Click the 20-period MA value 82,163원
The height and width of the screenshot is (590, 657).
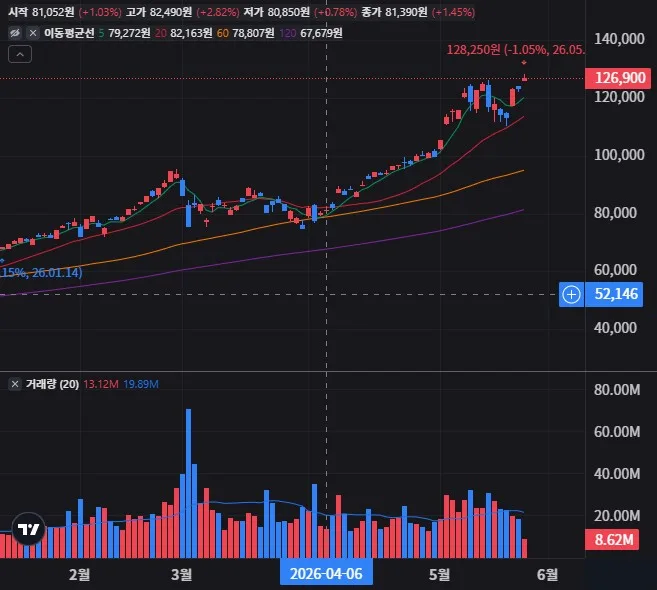coord(191,33)
